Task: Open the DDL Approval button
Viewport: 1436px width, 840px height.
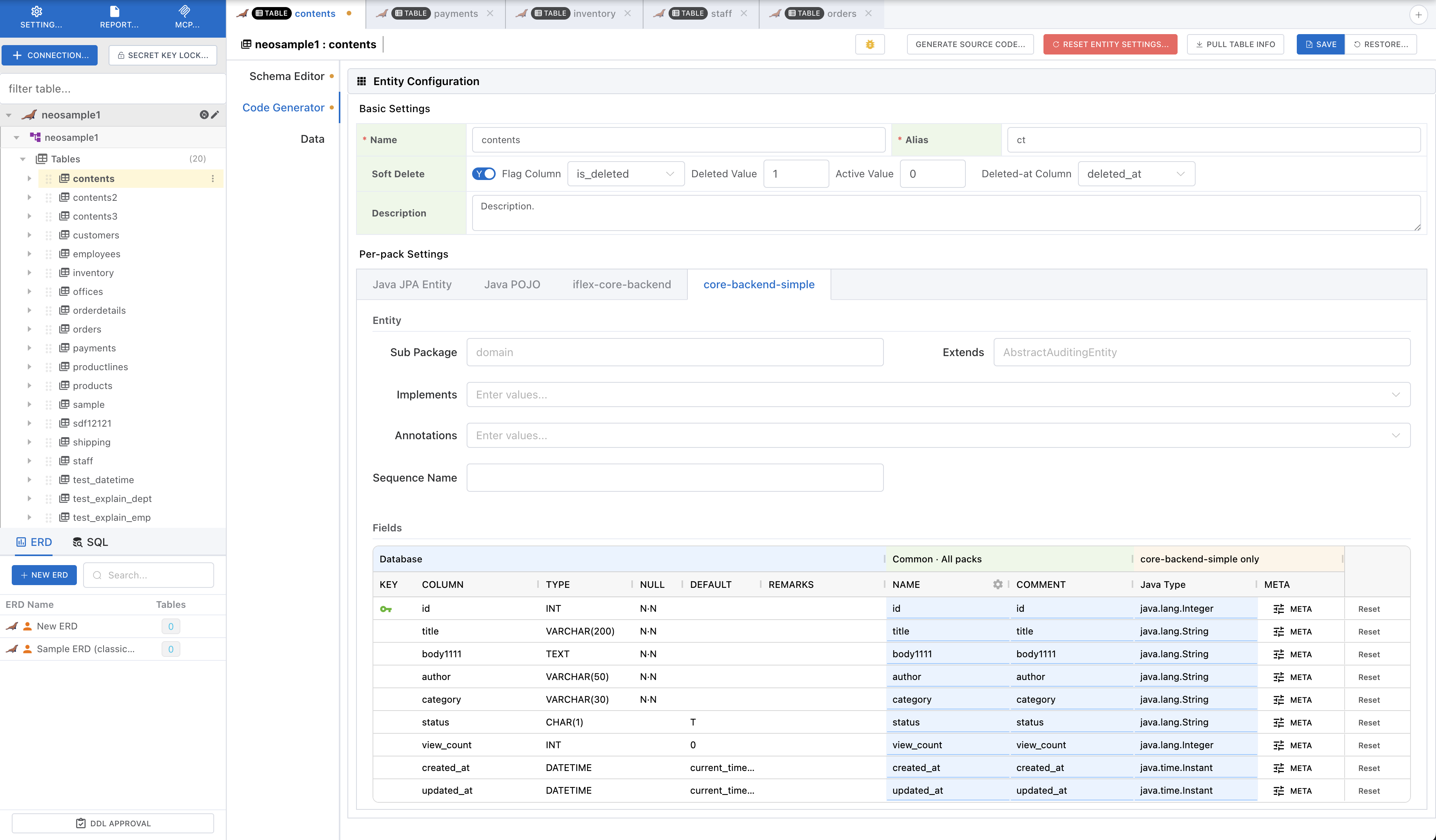Action: [113, 824]
